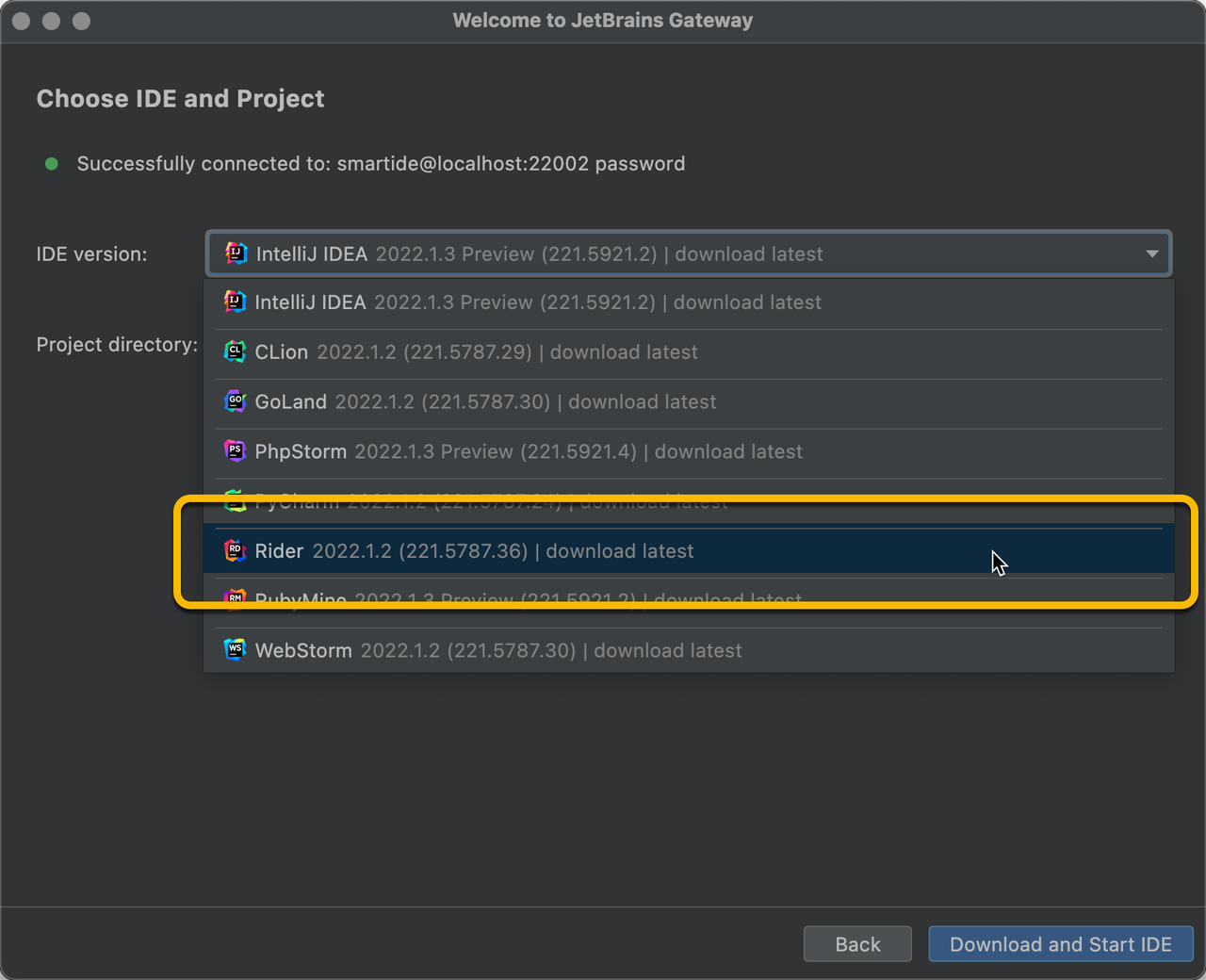
Task: Click the Back button
Action: (857, 944)
